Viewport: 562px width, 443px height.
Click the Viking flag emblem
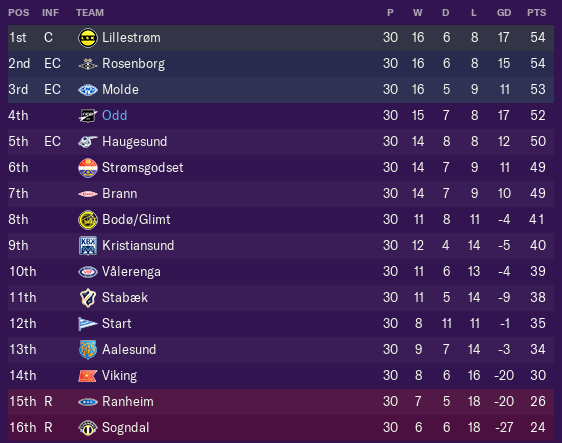[87, 376]
